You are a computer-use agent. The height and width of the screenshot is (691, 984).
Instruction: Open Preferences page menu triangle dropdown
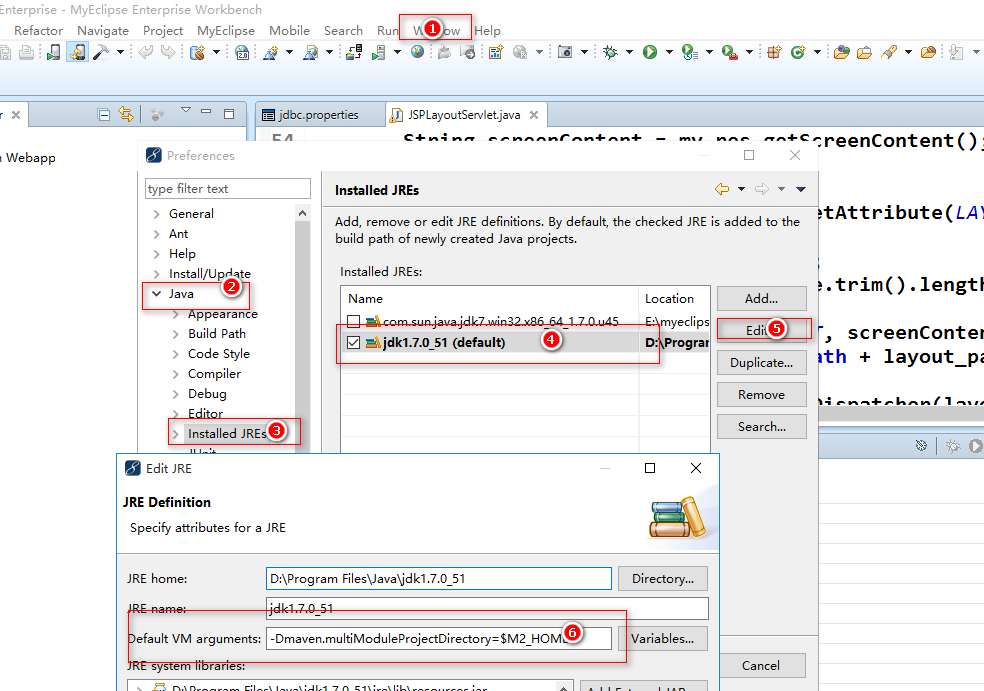pos(801,189)
